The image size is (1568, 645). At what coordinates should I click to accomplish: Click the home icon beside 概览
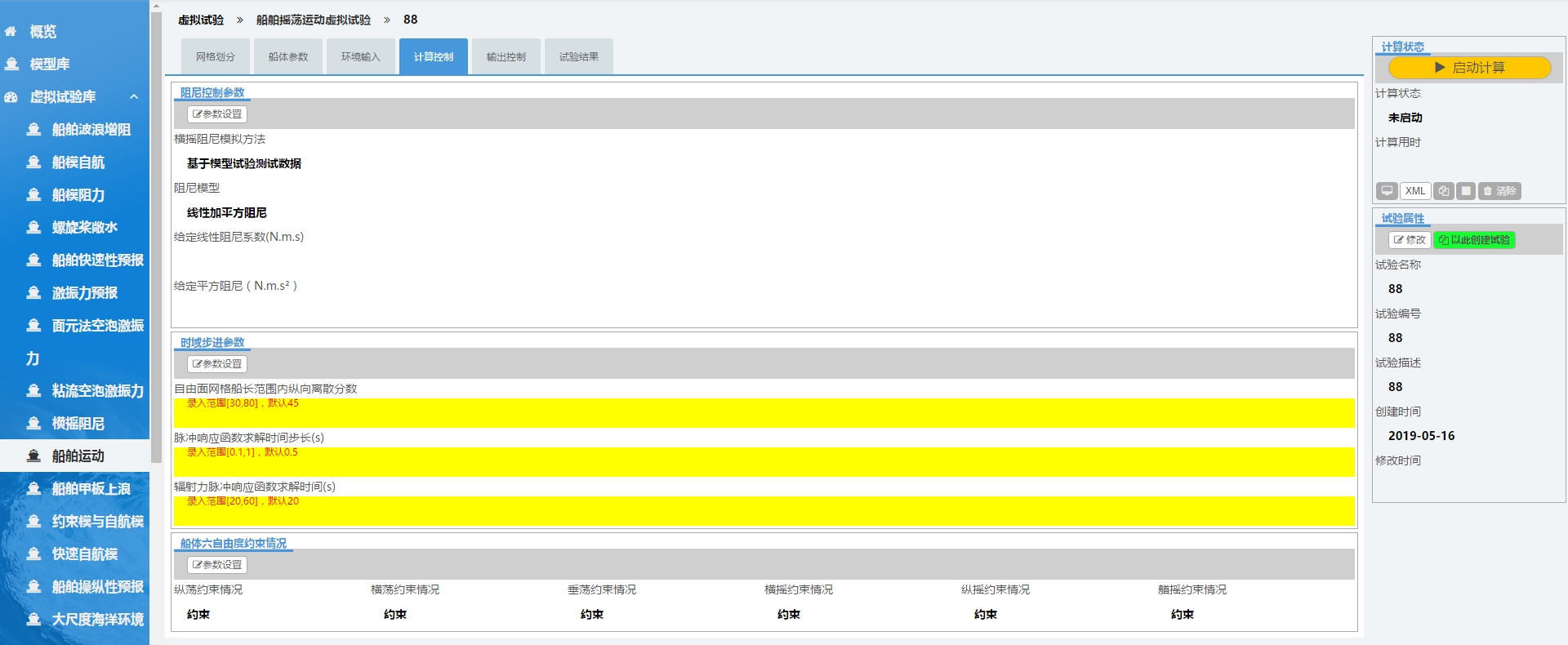(11, 32)
